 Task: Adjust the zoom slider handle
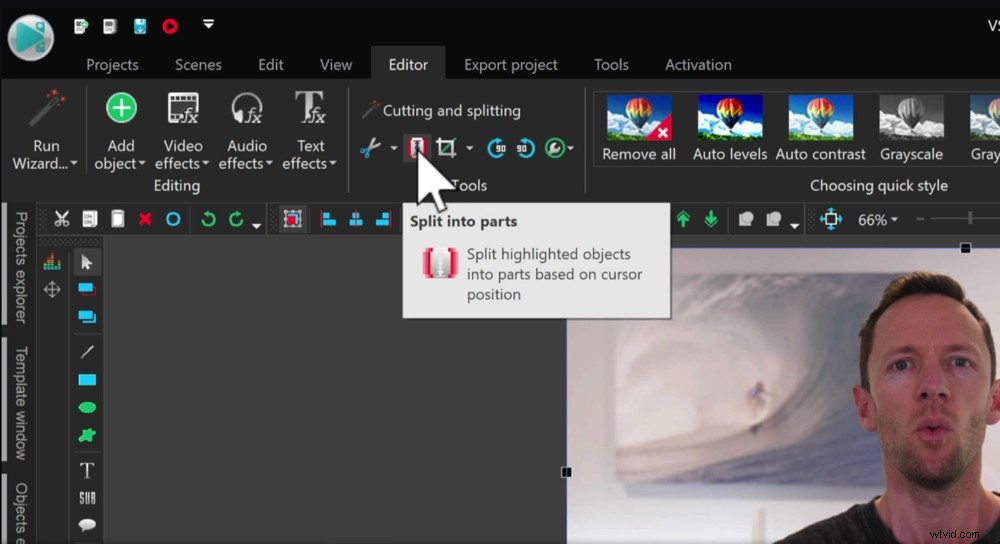coord(970,219)
